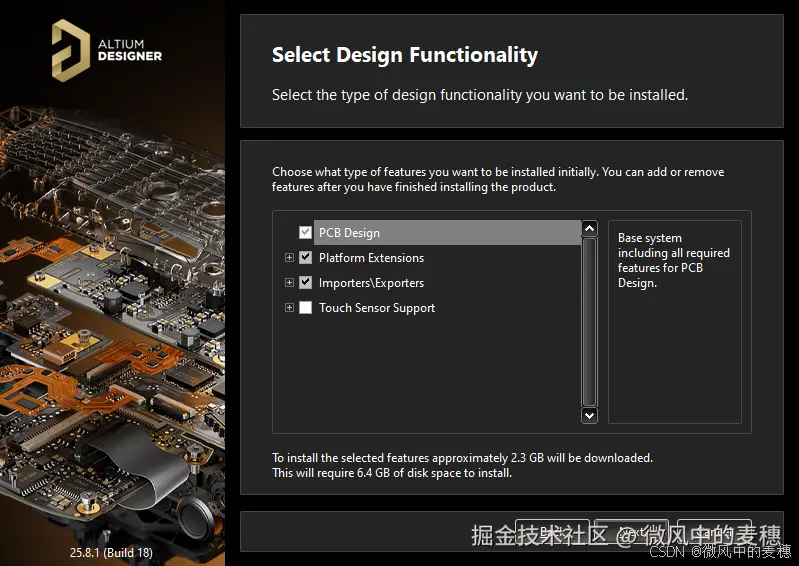Click the '6.4 GB of disk space' line
799x566 pixels.
[x=392, y=473]
